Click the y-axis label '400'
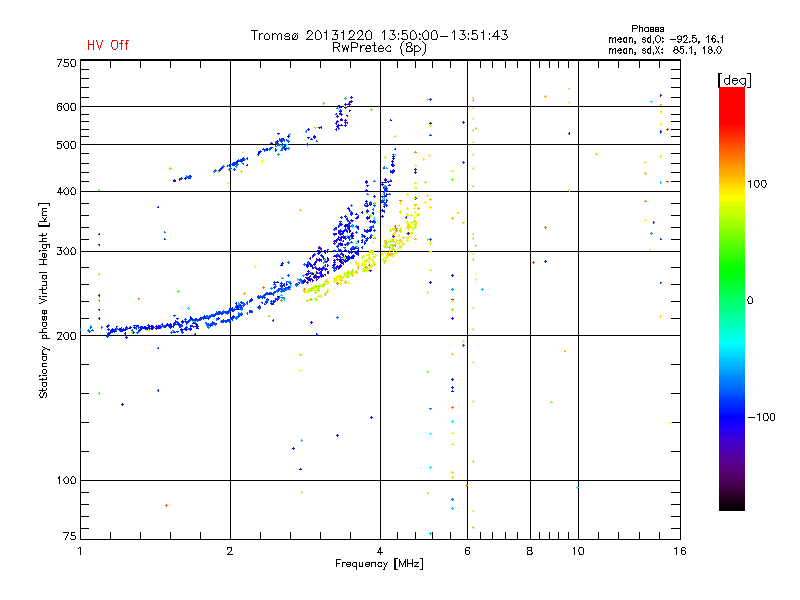 pos(66,192)
